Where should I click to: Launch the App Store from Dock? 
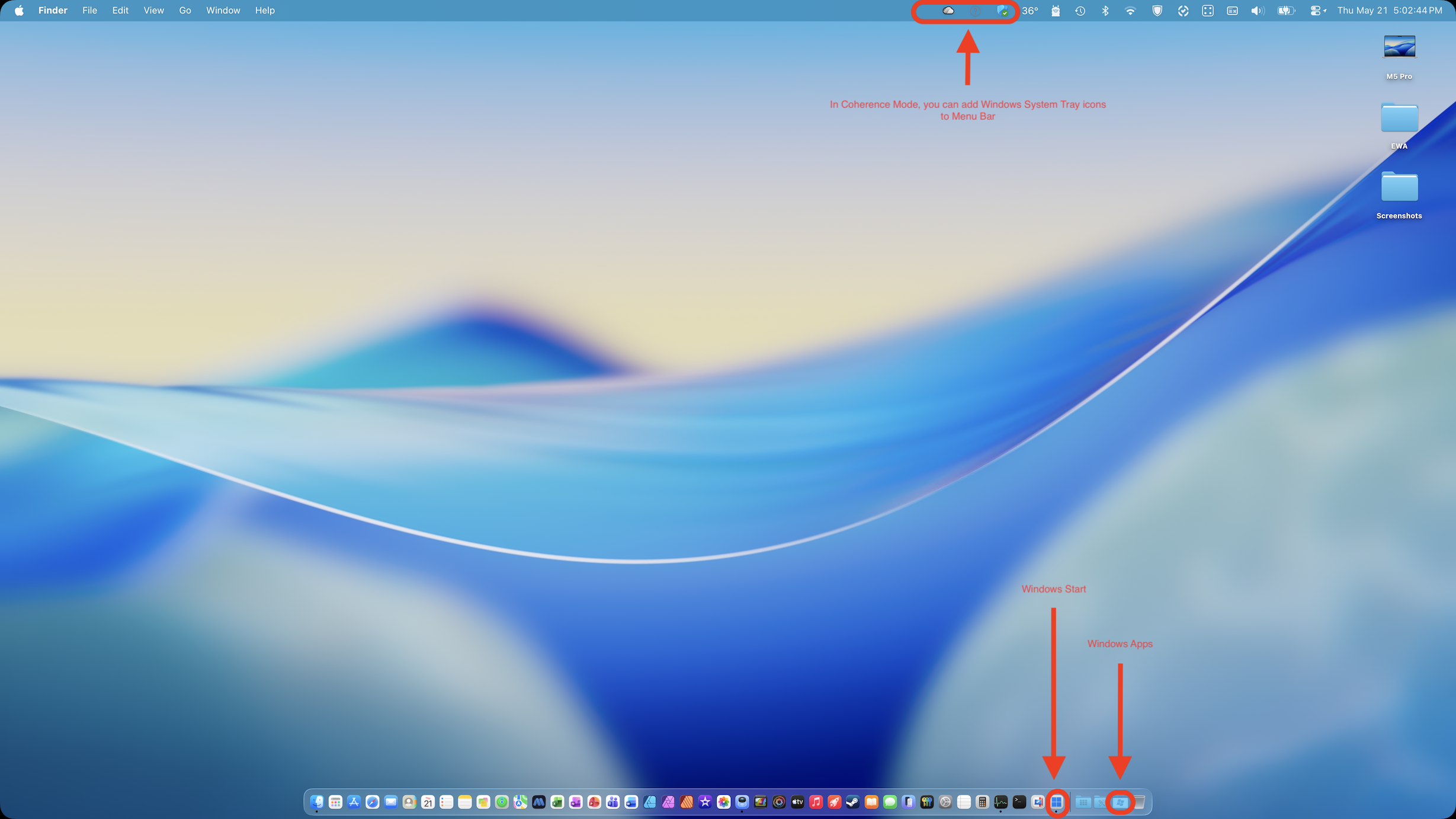[354, 802]
